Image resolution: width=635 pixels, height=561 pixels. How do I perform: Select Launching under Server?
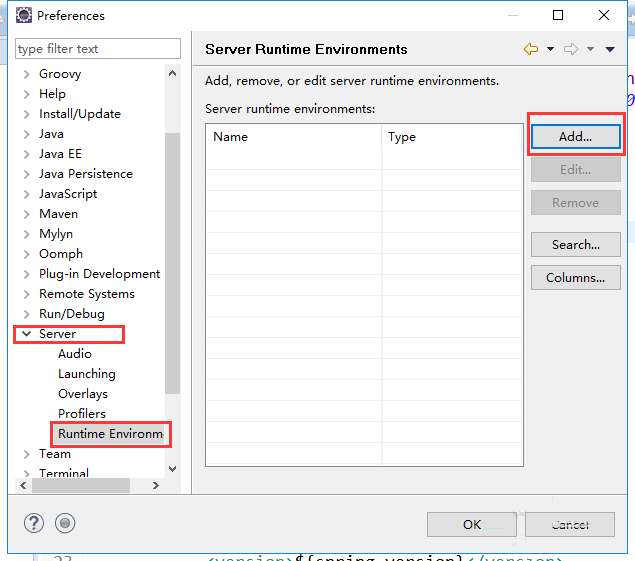[87, 373]
